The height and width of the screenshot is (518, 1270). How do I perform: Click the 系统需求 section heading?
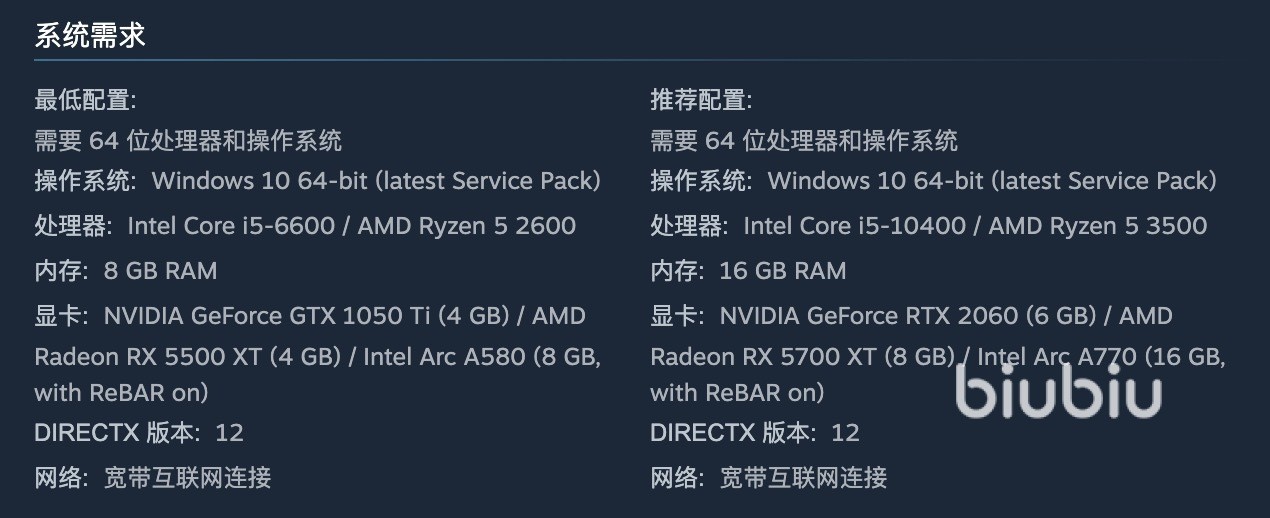[90, 36]
